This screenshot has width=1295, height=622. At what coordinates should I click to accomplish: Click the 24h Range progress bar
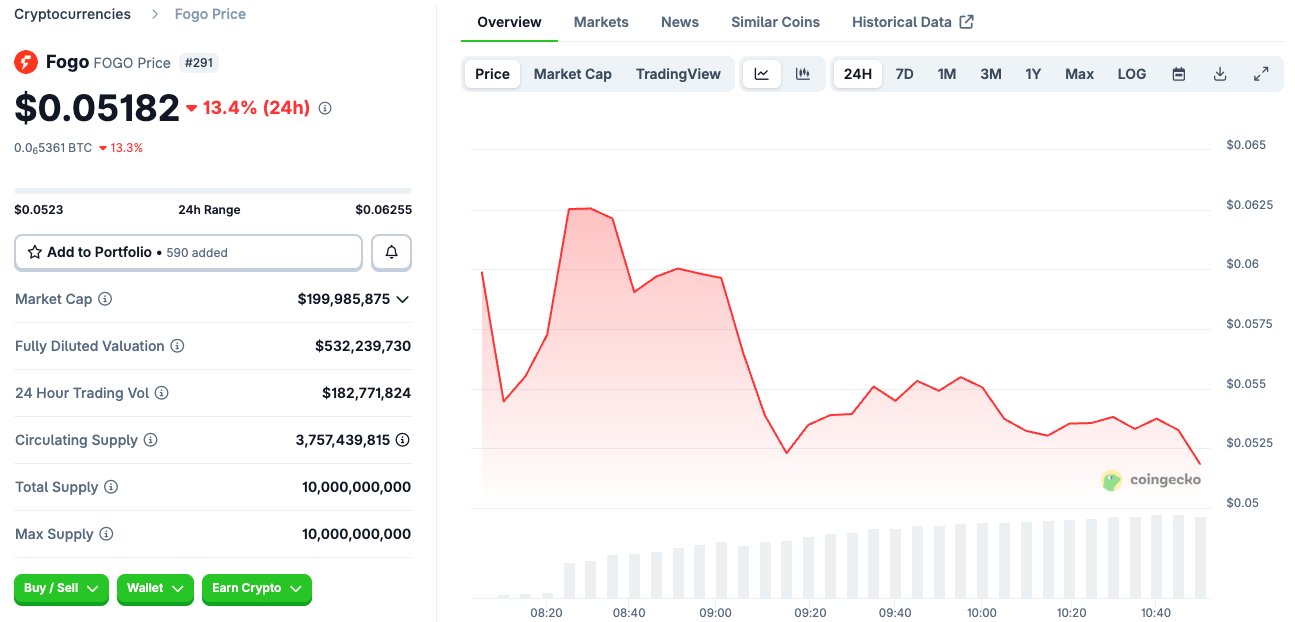(x=212, y=190)
